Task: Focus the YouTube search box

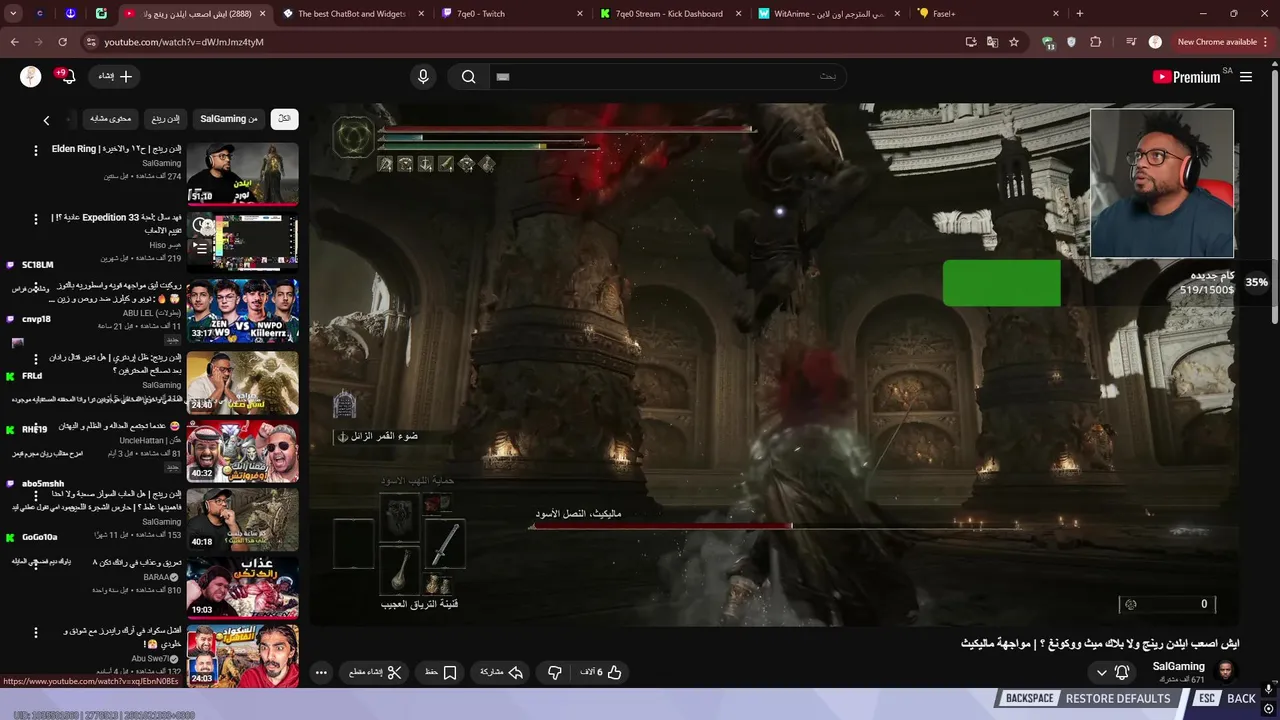Action: coord(667,77)
